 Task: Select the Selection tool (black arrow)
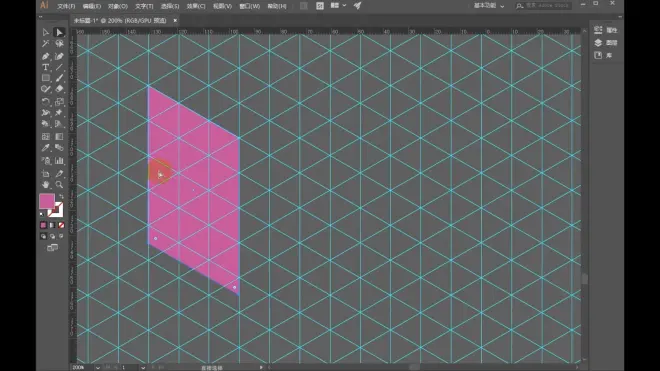coord(45,32)
